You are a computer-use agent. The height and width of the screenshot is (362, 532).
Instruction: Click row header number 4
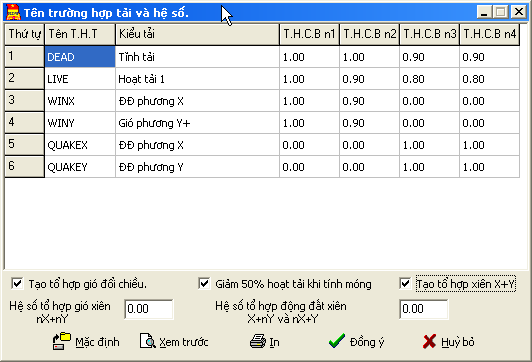tap(24, 123)
